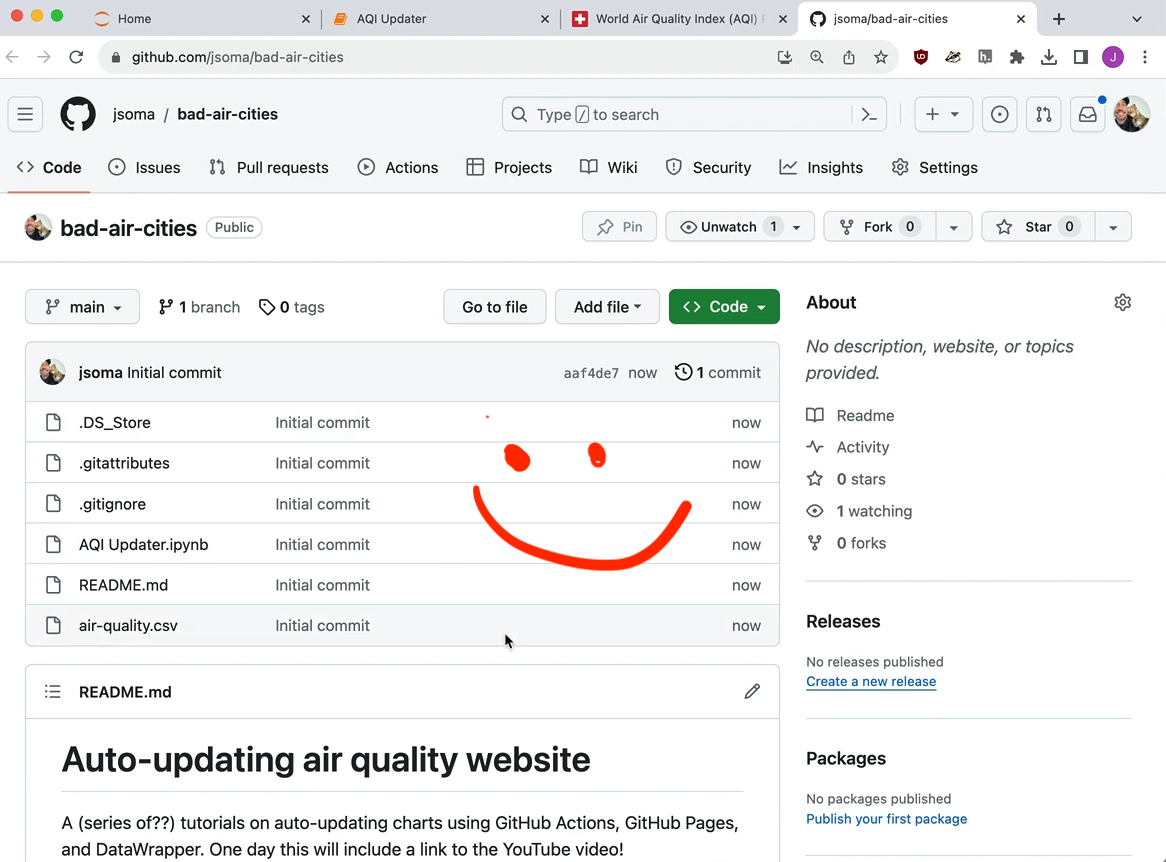Open the Actions tab
The image size is (1166, 862).
pos(398,167)
